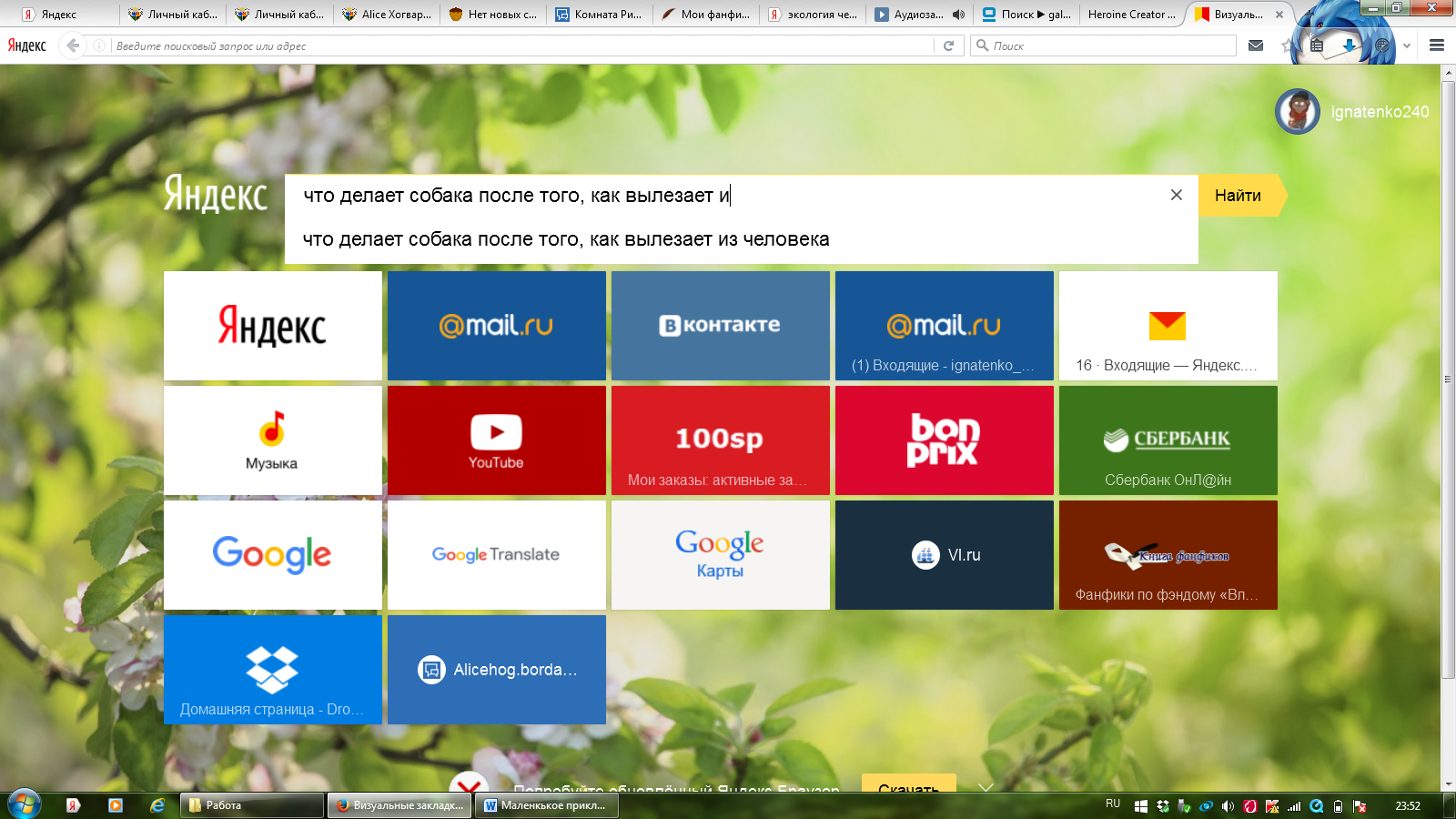Image resolution: width=1456 pixels, height=819 pixels.
Task: Open the Google bookmark tile
Action: click(x=273, y=555)
